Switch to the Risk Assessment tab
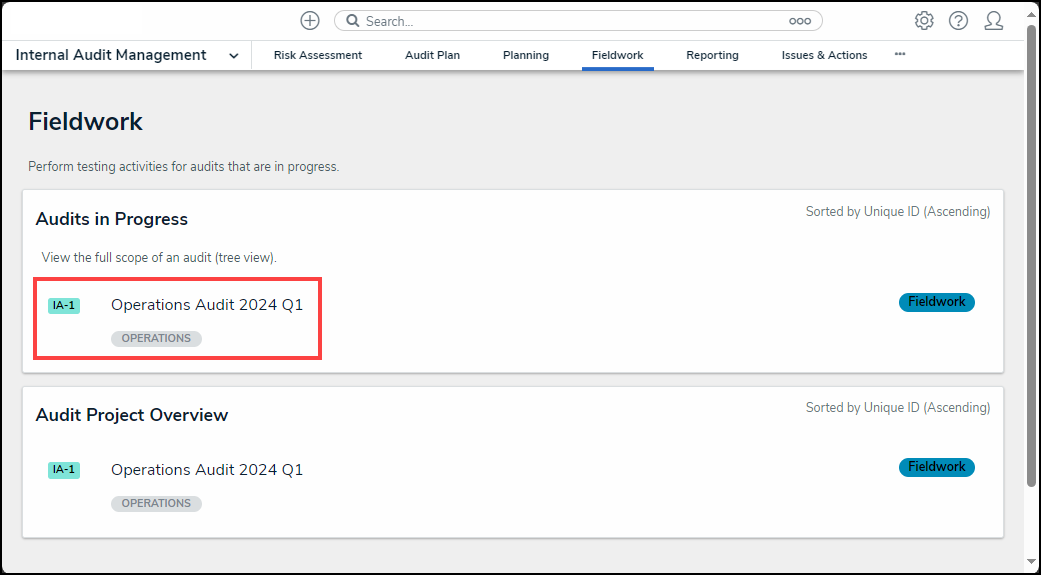The width and height of the screenshot is (1041, 575). coord(318,55)
